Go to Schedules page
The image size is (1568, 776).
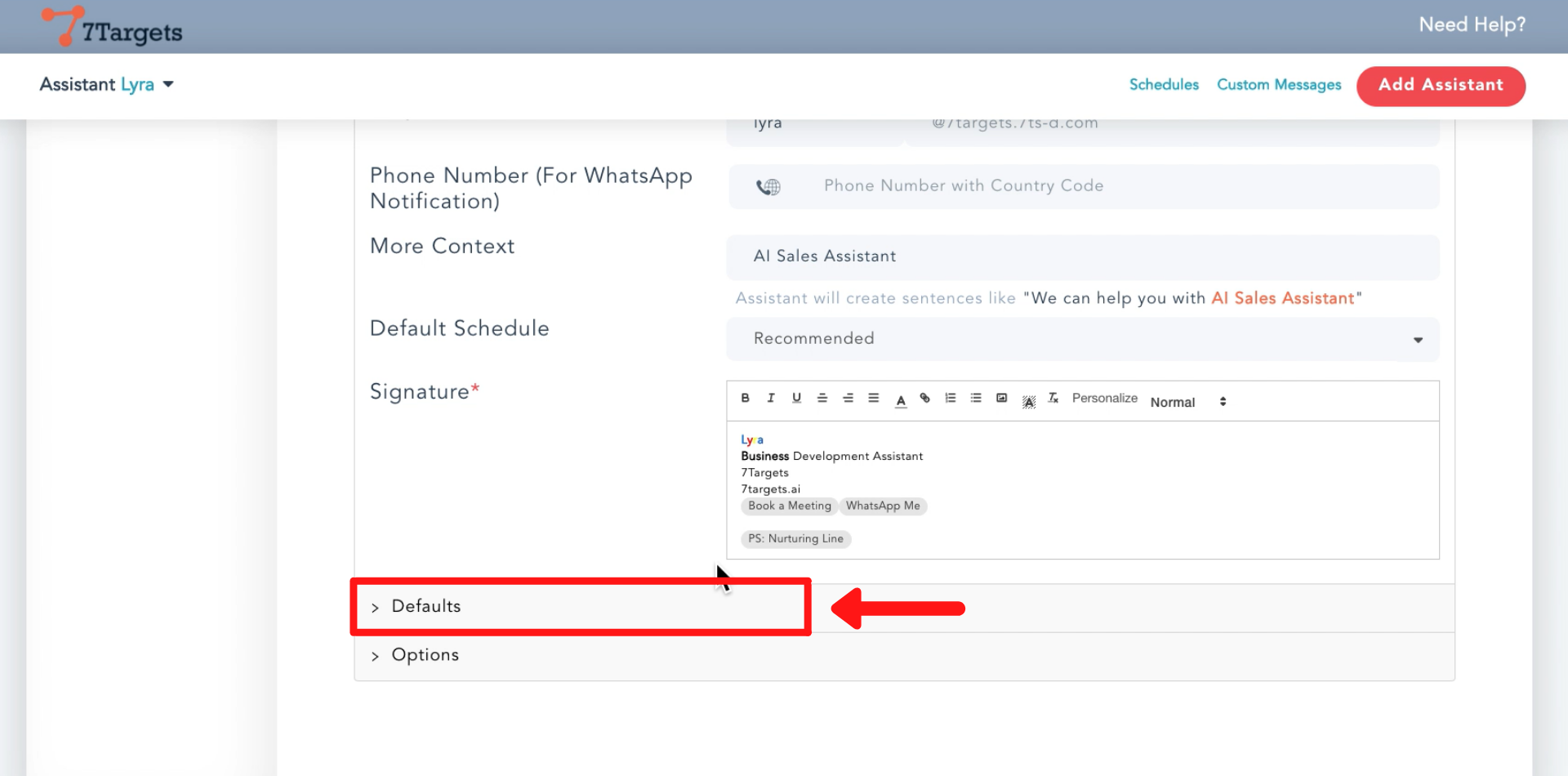point(1164,85)
